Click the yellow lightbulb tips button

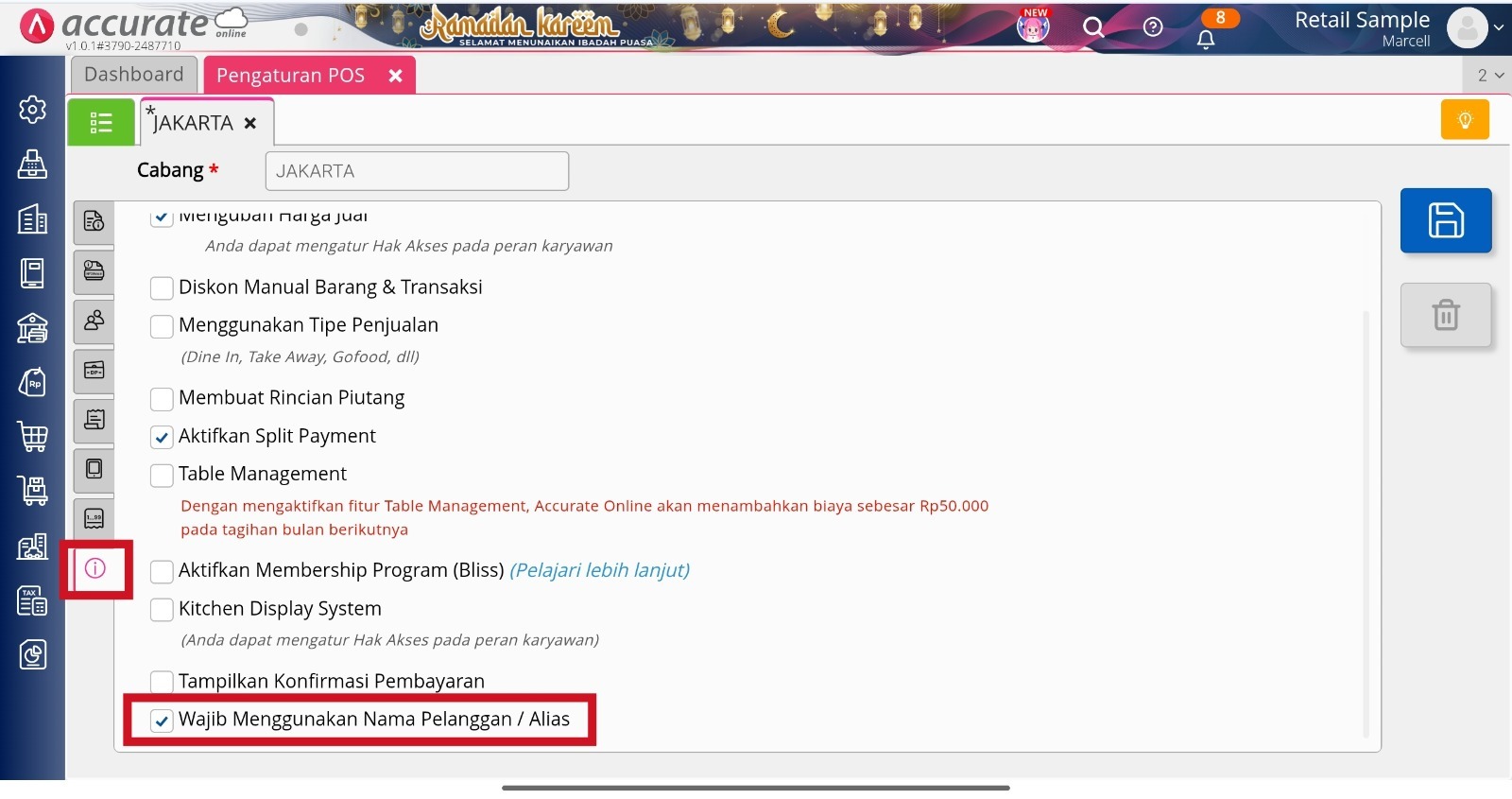(1465, 120)
